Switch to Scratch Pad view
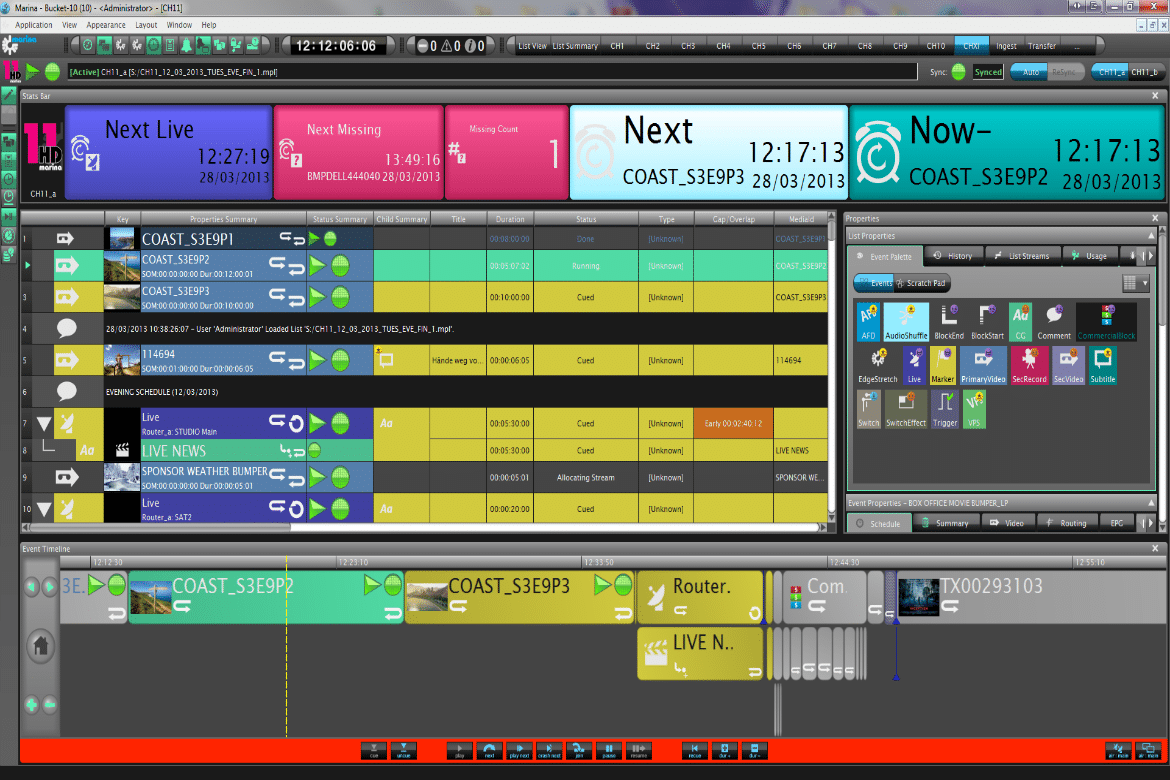 (x=921, y=283)
